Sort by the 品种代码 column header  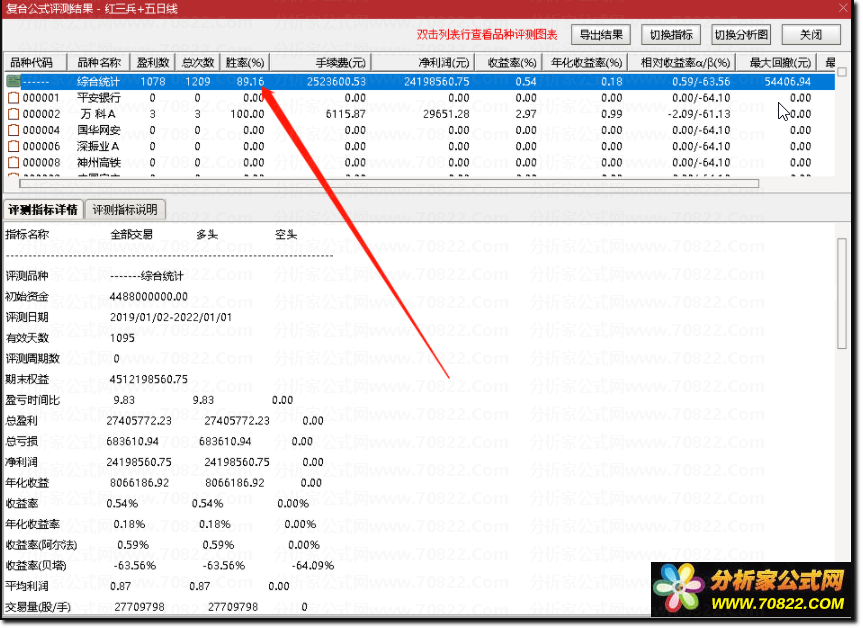35,62
